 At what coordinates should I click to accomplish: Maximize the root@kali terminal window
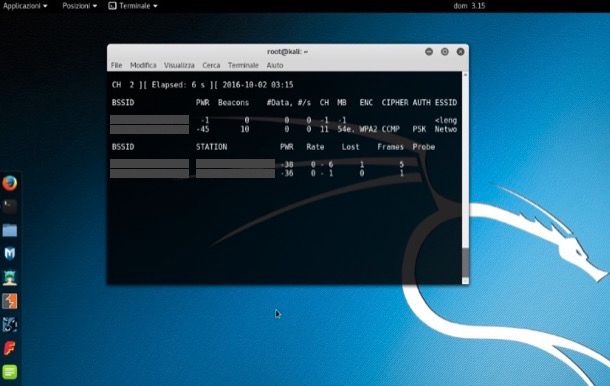tap(445, 52)
